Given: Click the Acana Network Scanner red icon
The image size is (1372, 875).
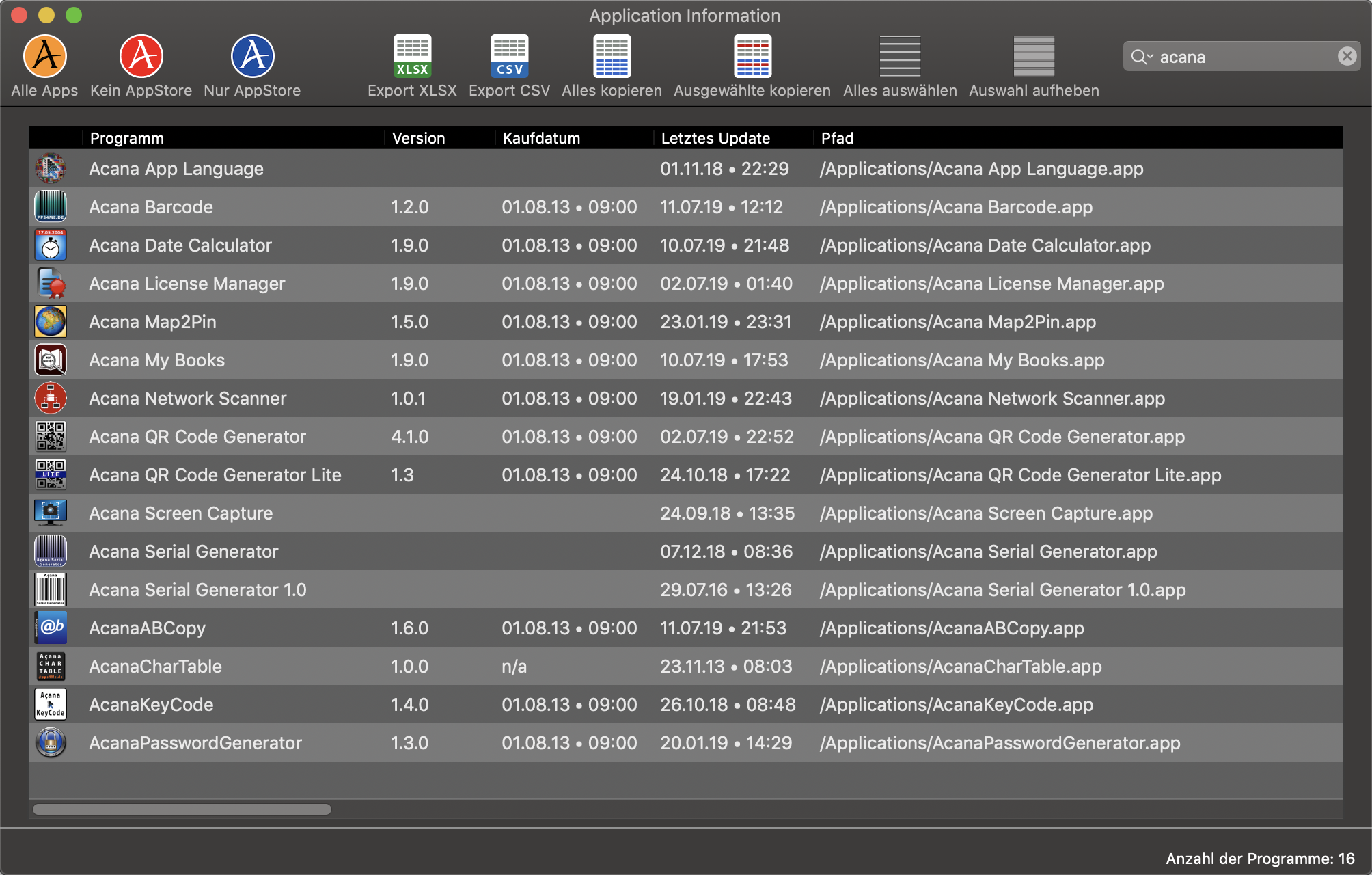Looking at the screenshot, I should (51, 398).
